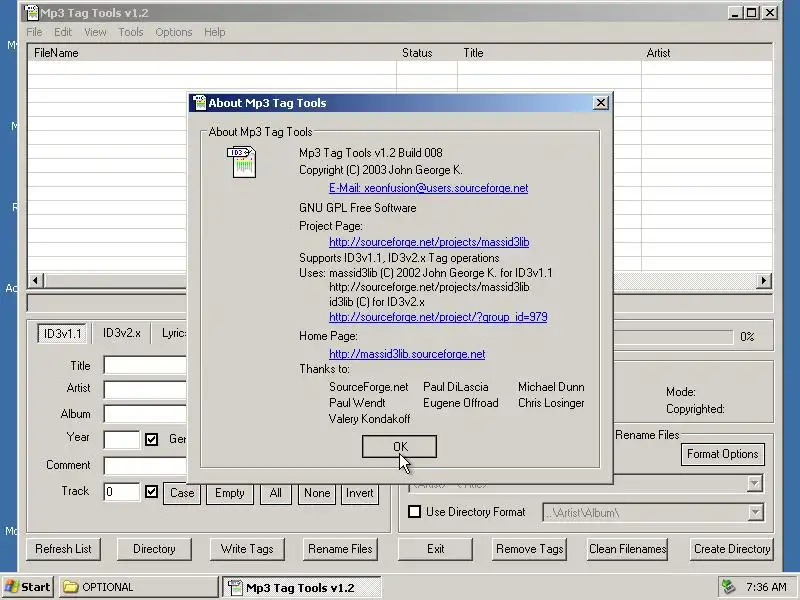Click the Empty button
Screen dimensions: 800x600
[x=230, y=493]
